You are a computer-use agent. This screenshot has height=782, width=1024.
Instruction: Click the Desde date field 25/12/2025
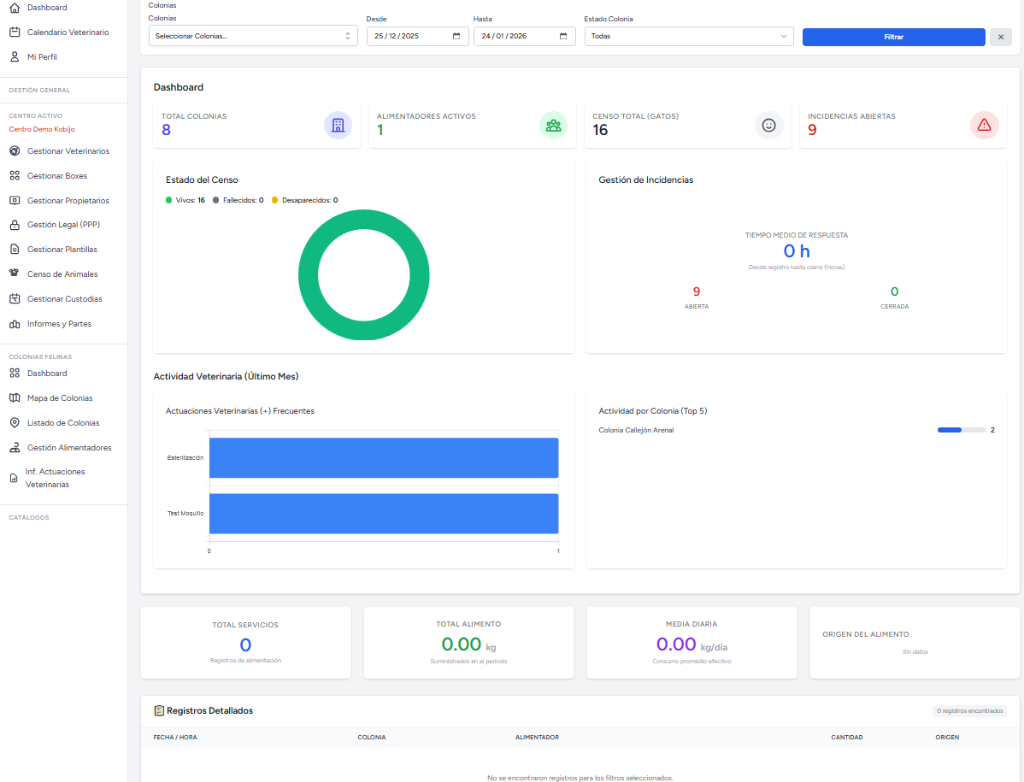[417, 36]
